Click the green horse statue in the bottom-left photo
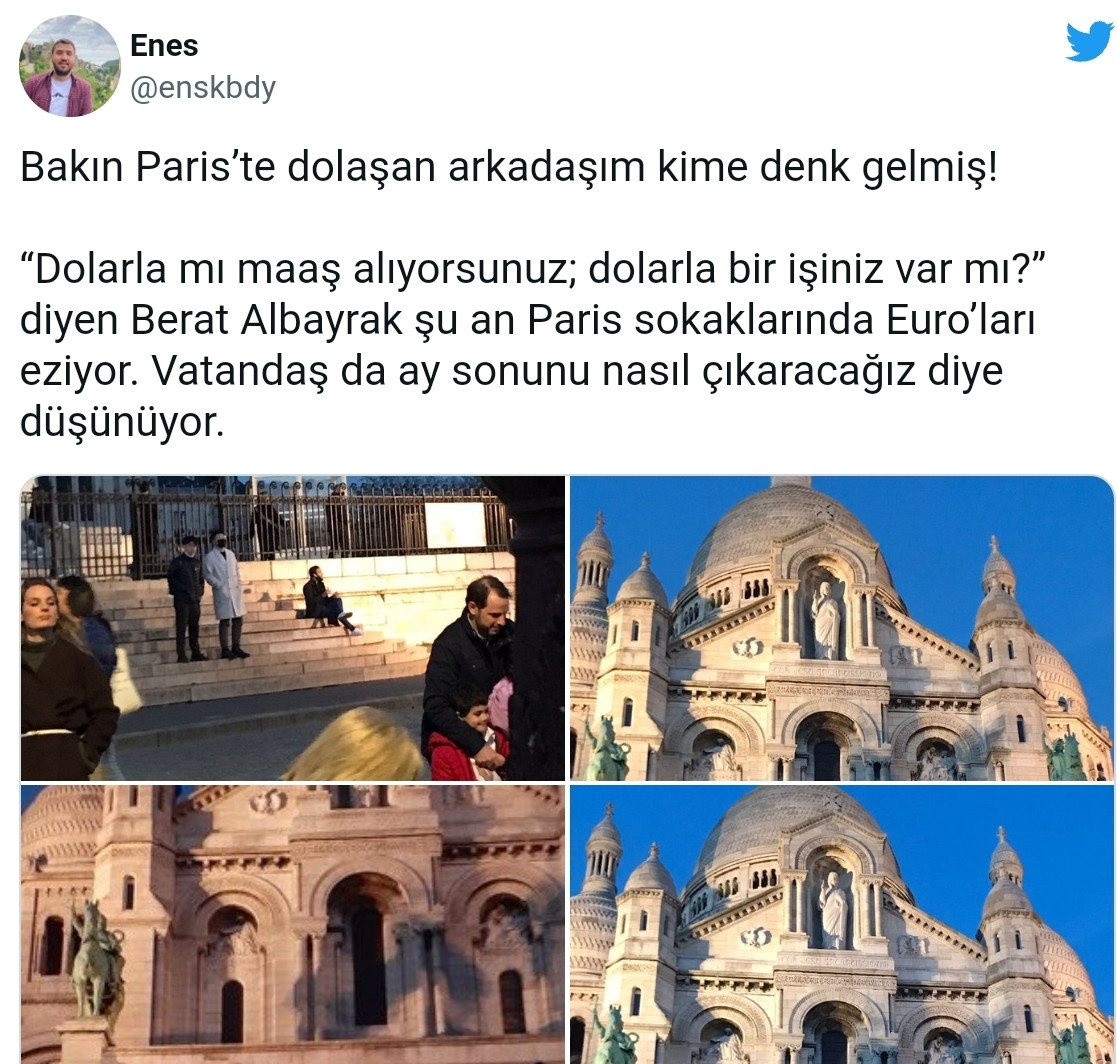1117x1064 pixels. click(95, 959)
